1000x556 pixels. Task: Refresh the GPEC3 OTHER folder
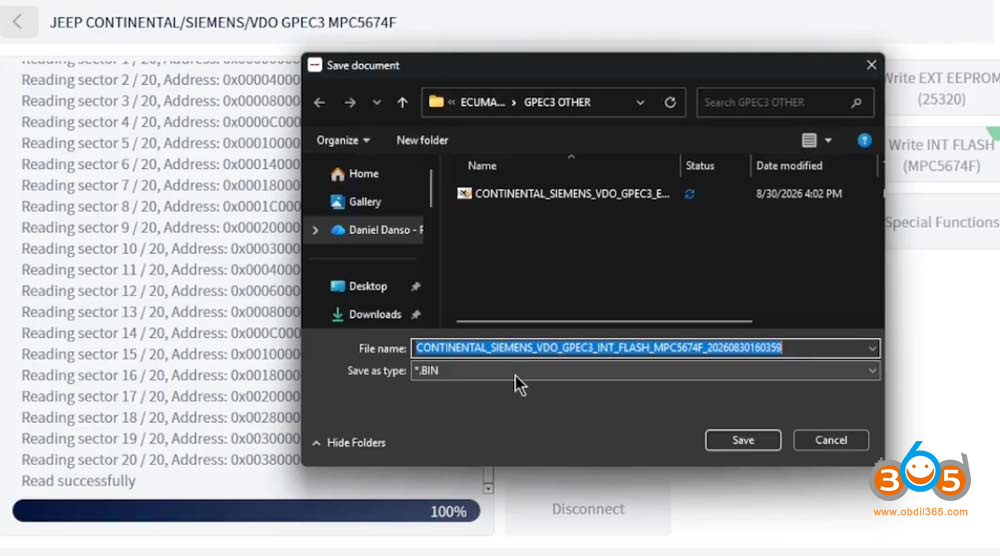point(670,103)
